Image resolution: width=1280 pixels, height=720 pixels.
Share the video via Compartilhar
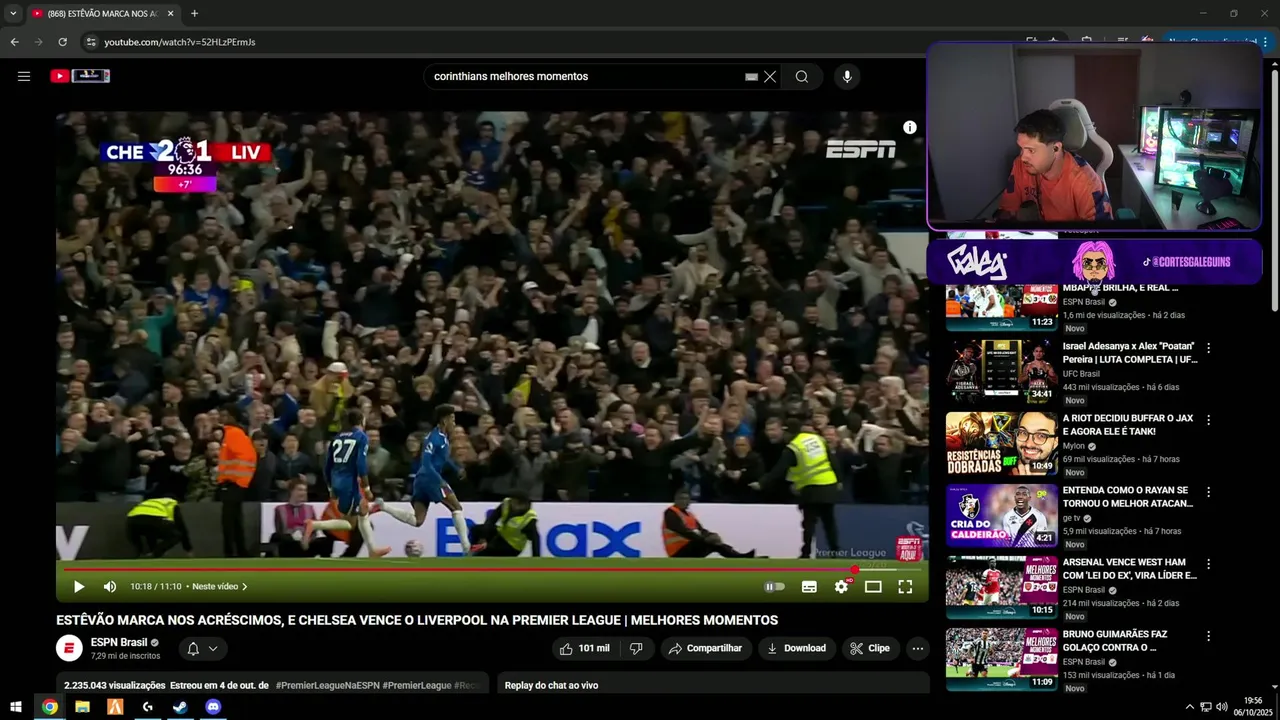(705, 648)
